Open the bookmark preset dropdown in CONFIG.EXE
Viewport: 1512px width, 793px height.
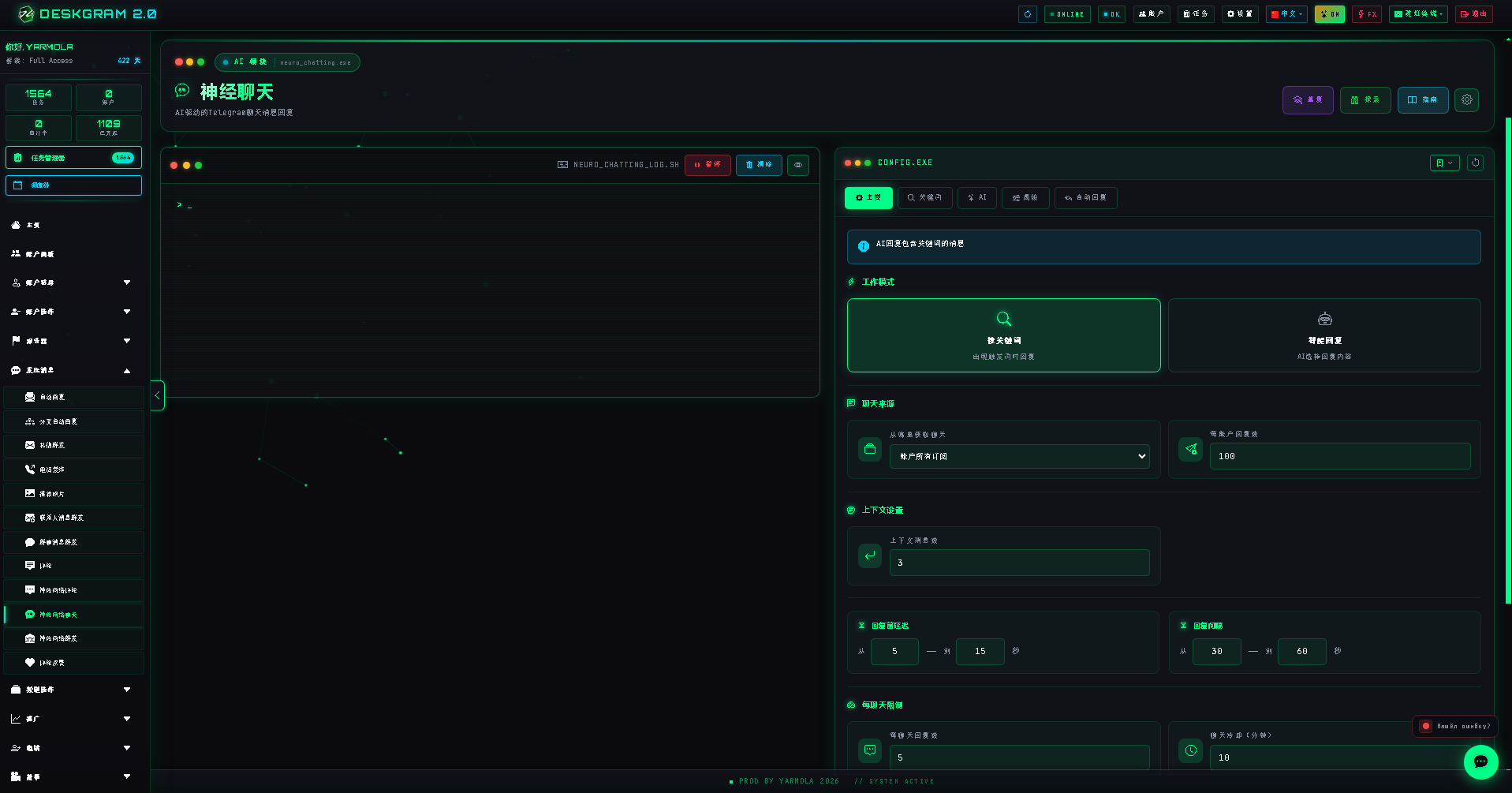pos(1445,163)
